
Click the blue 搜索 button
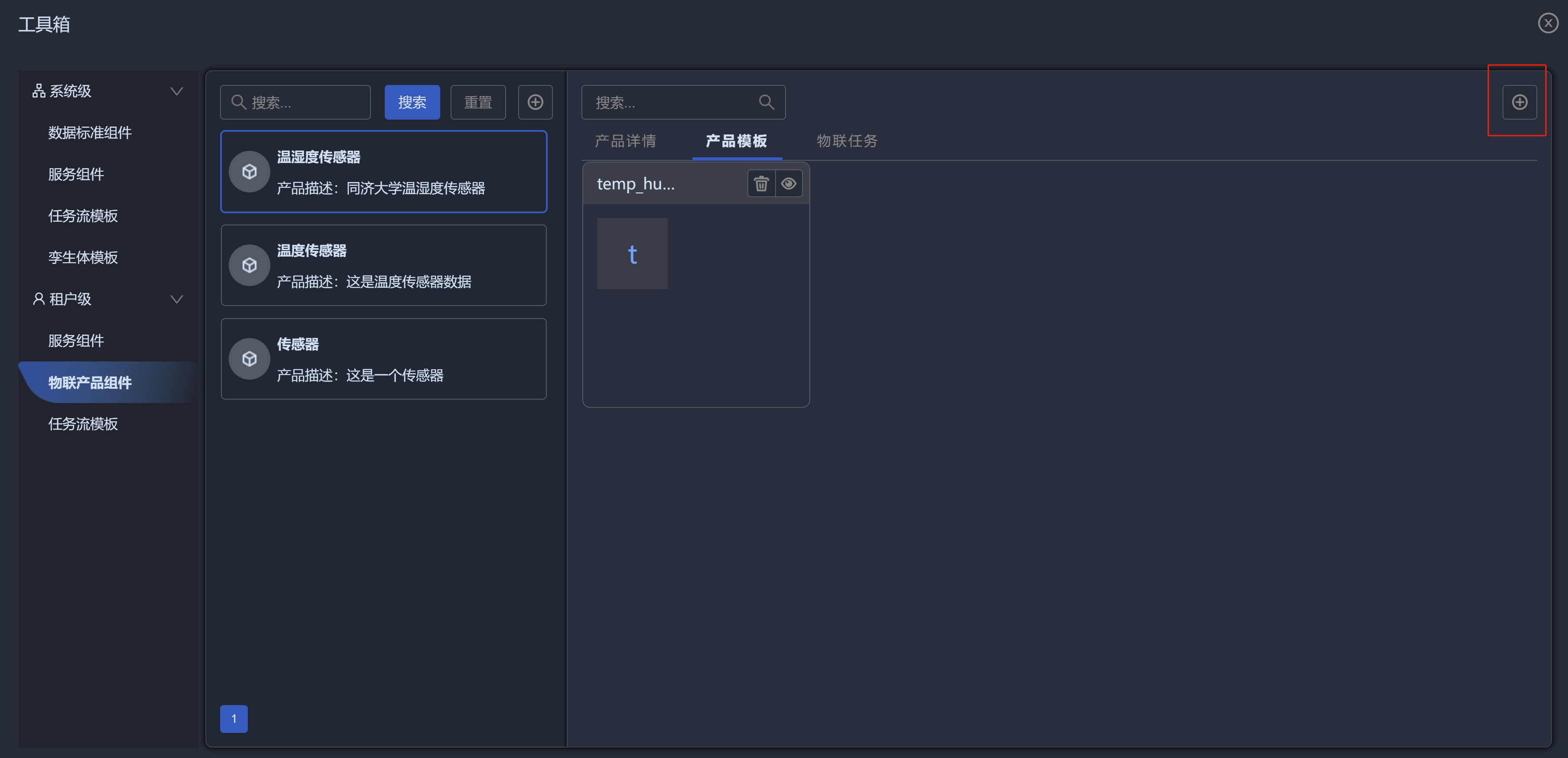[412, 102]
